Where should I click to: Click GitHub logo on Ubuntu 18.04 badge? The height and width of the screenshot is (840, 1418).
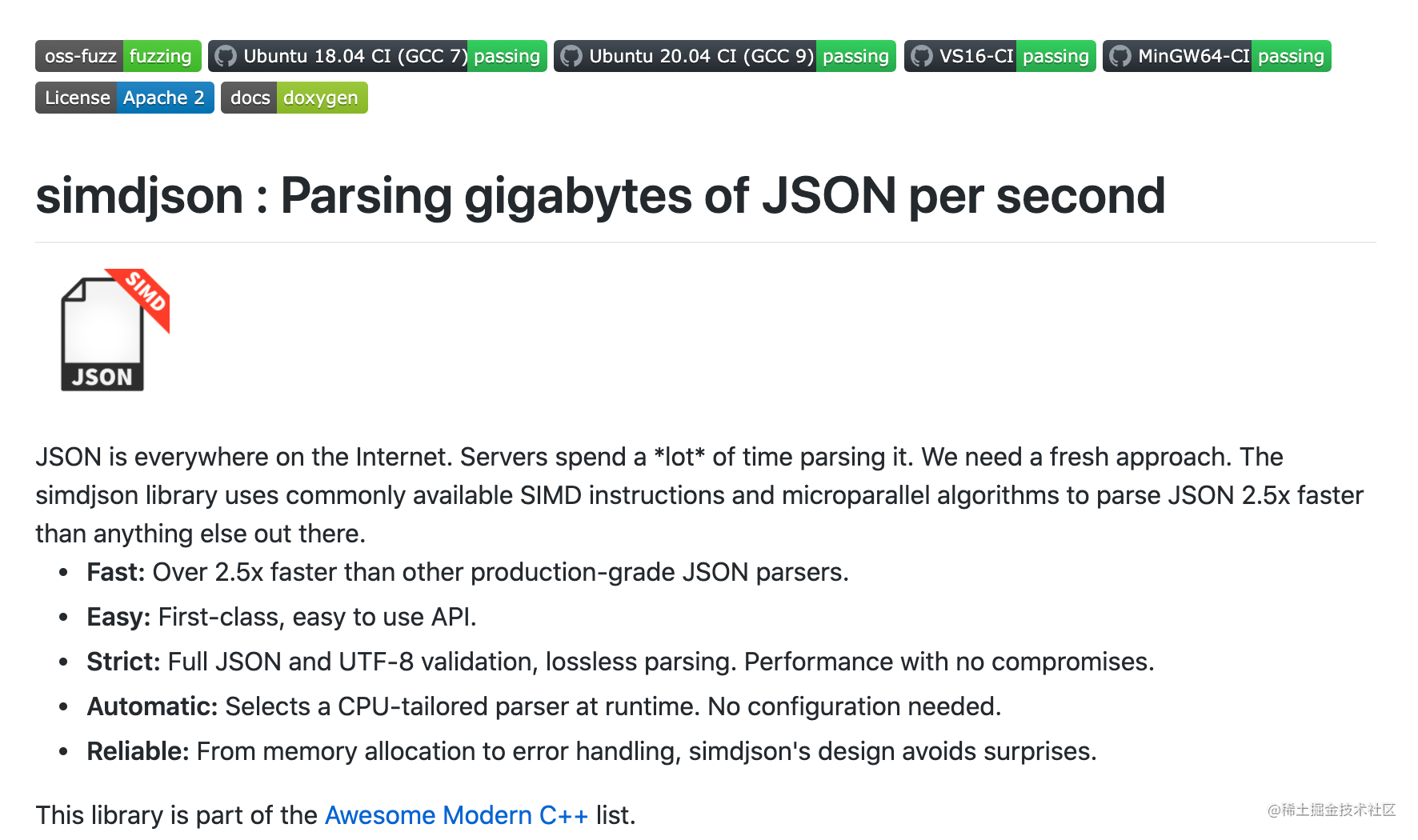226,56
